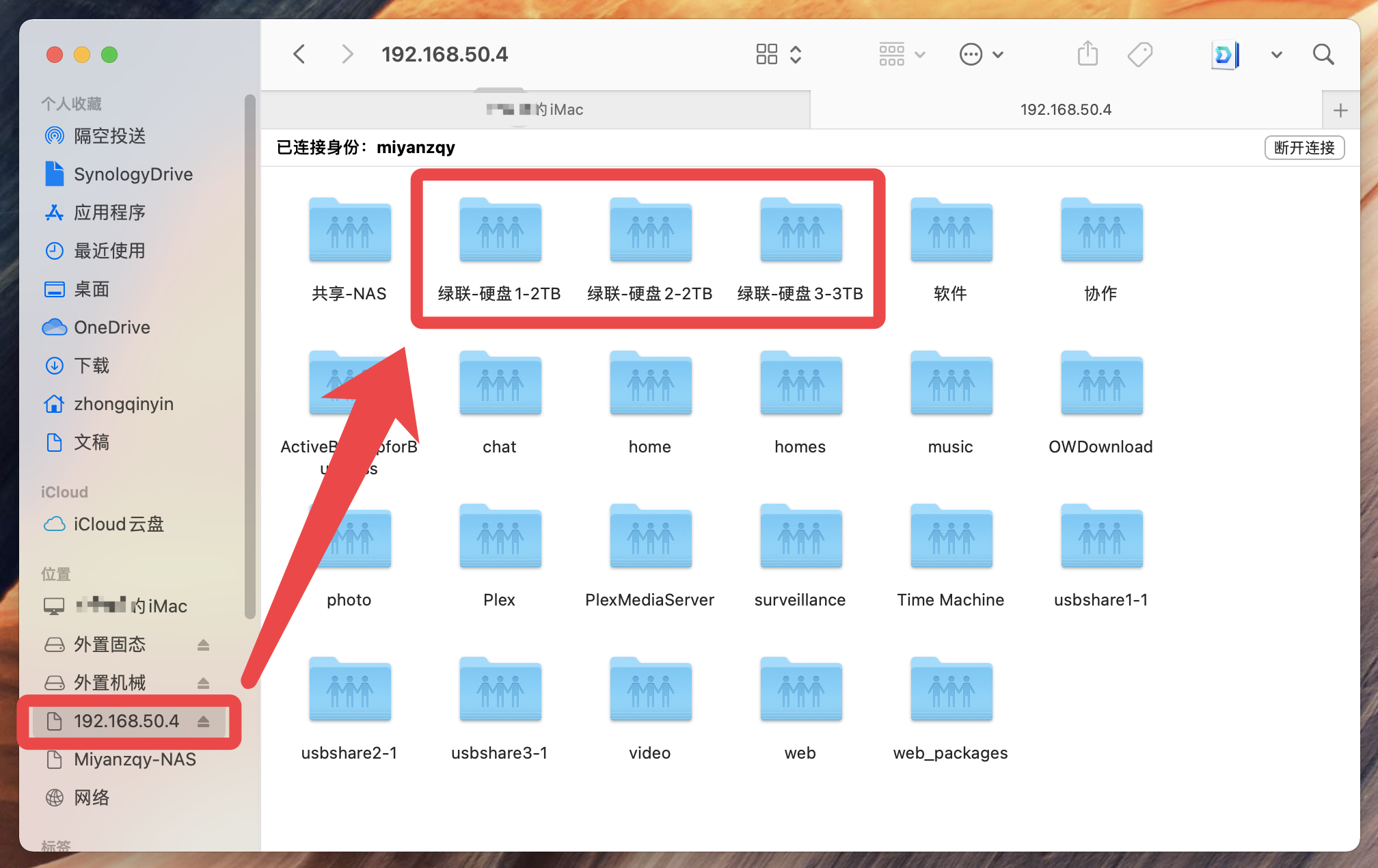Viewport: 1378px width, 868px height.
Task: Go back with the left chevron
Action: pyautogui.click(x=299, y=54)
